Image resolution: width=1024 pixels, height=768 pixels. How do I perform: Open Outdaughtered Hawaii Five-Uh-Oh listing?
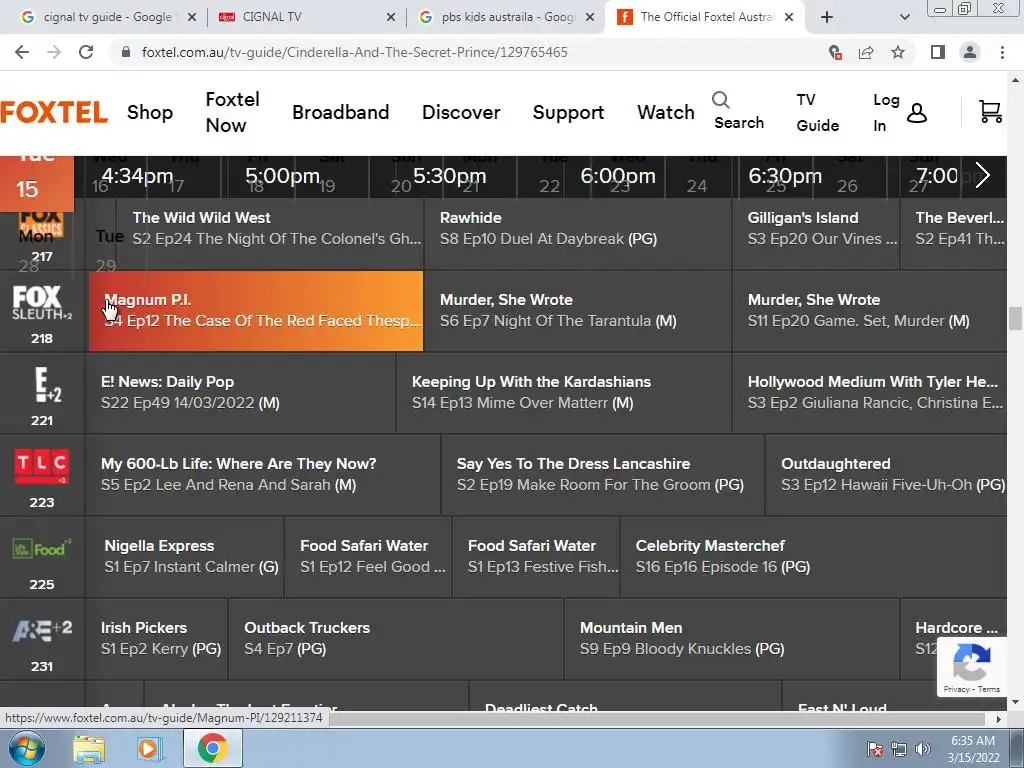point(886,475)
